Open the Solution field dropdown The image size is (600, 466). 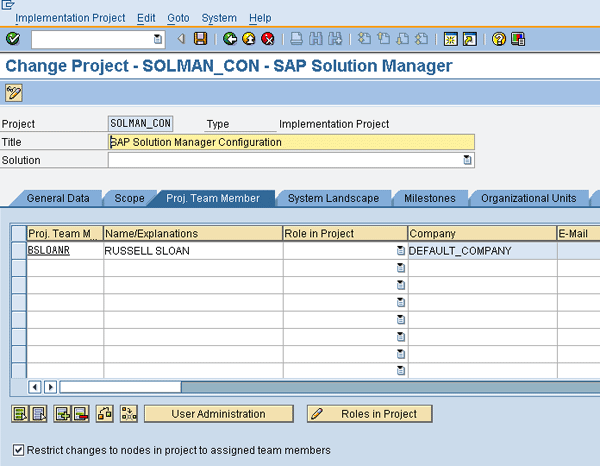pyautogui.click(x=467, y=160)
